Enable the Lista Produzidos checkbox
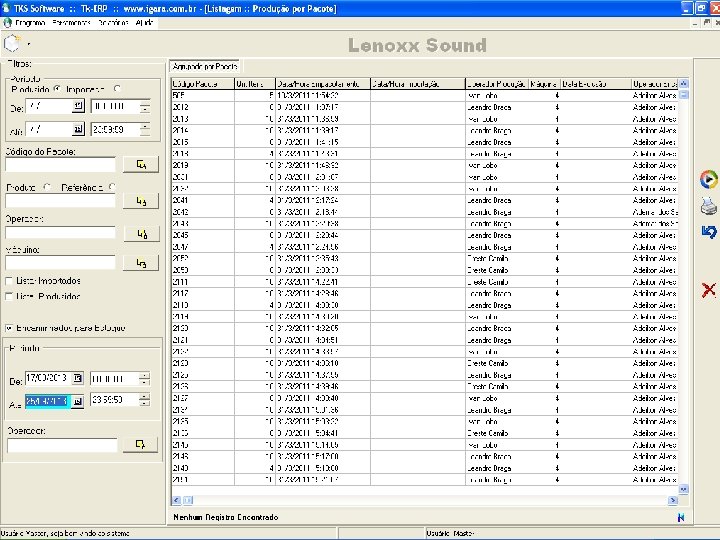This screenshot has width=720, height=540. tap(9, 296)
